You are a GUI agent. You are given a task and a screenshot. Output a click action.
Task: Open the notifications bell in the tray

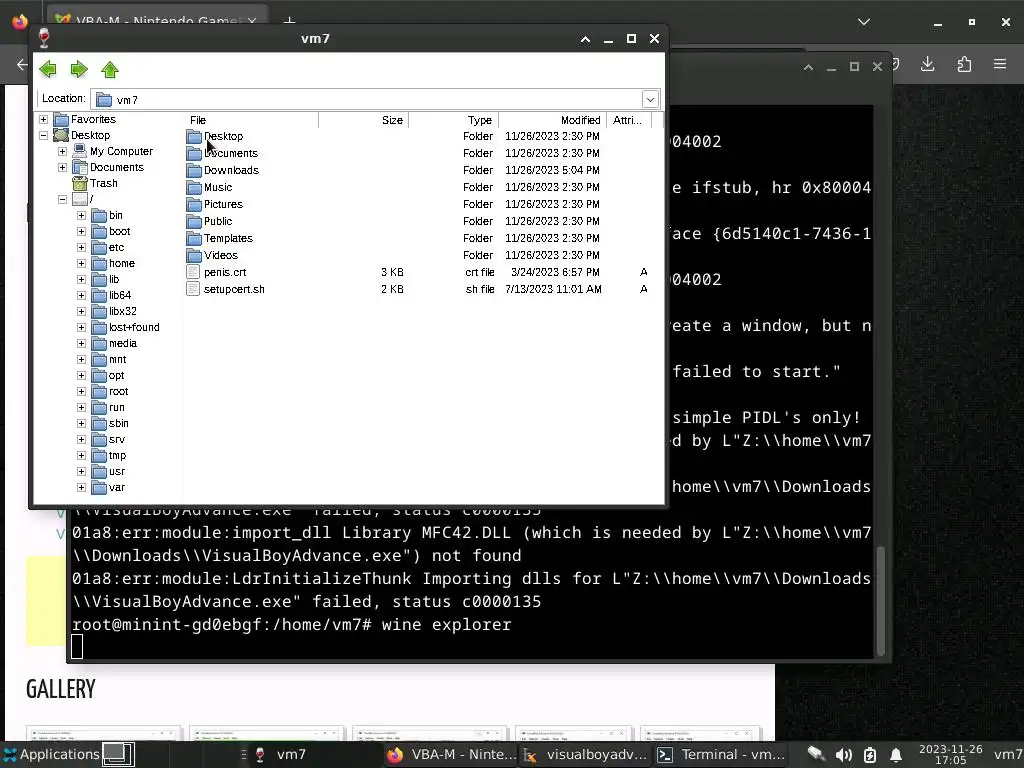click(x=896, y=755)
